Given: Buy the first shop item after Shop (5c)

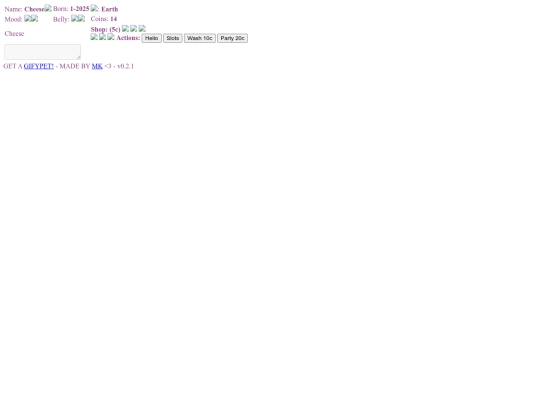Looking at the screenshot, I should click(x=125, y=28).
